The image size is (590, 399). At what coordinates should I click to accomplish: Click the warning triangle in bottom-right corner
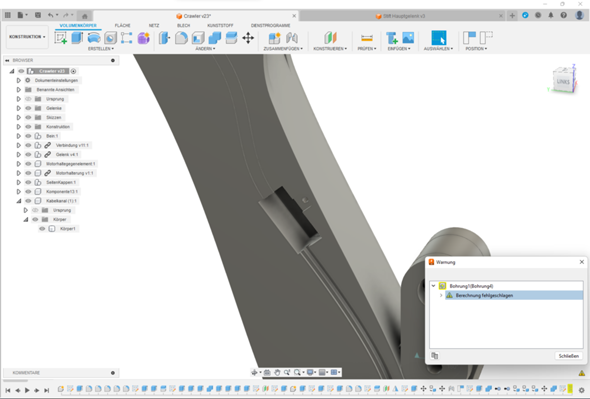pos(581,373)
